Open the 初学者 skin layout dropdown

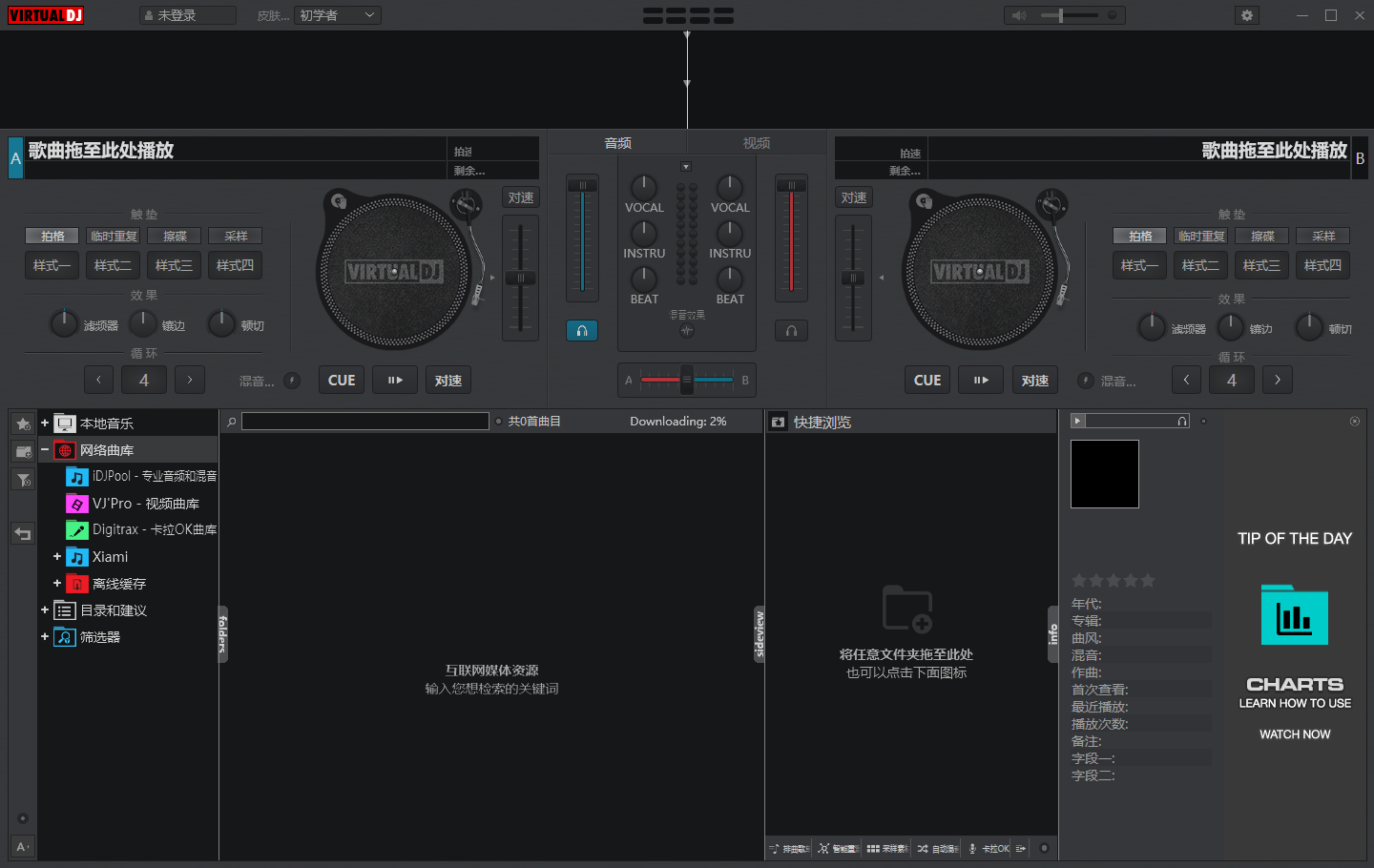(338, 15)
